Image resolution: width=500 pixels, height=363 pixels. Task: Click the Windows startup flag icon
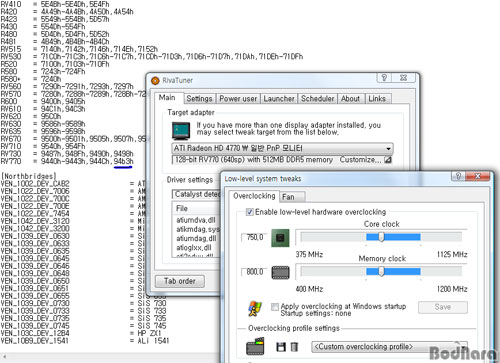pos(255,309)
